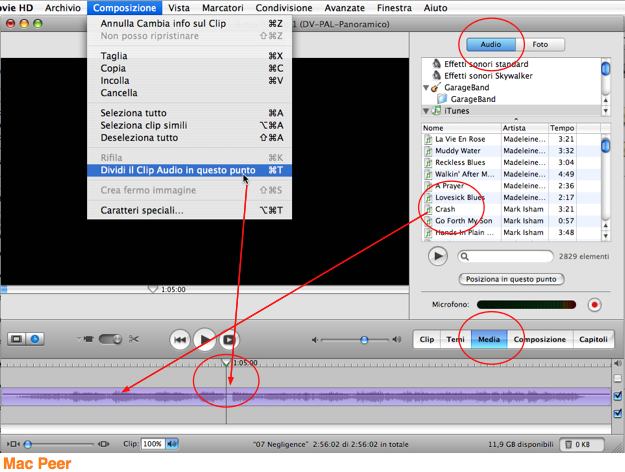Choose Seleziona tutto menu item
This screenshot has height=472, width=625.
tap(189, 113)
